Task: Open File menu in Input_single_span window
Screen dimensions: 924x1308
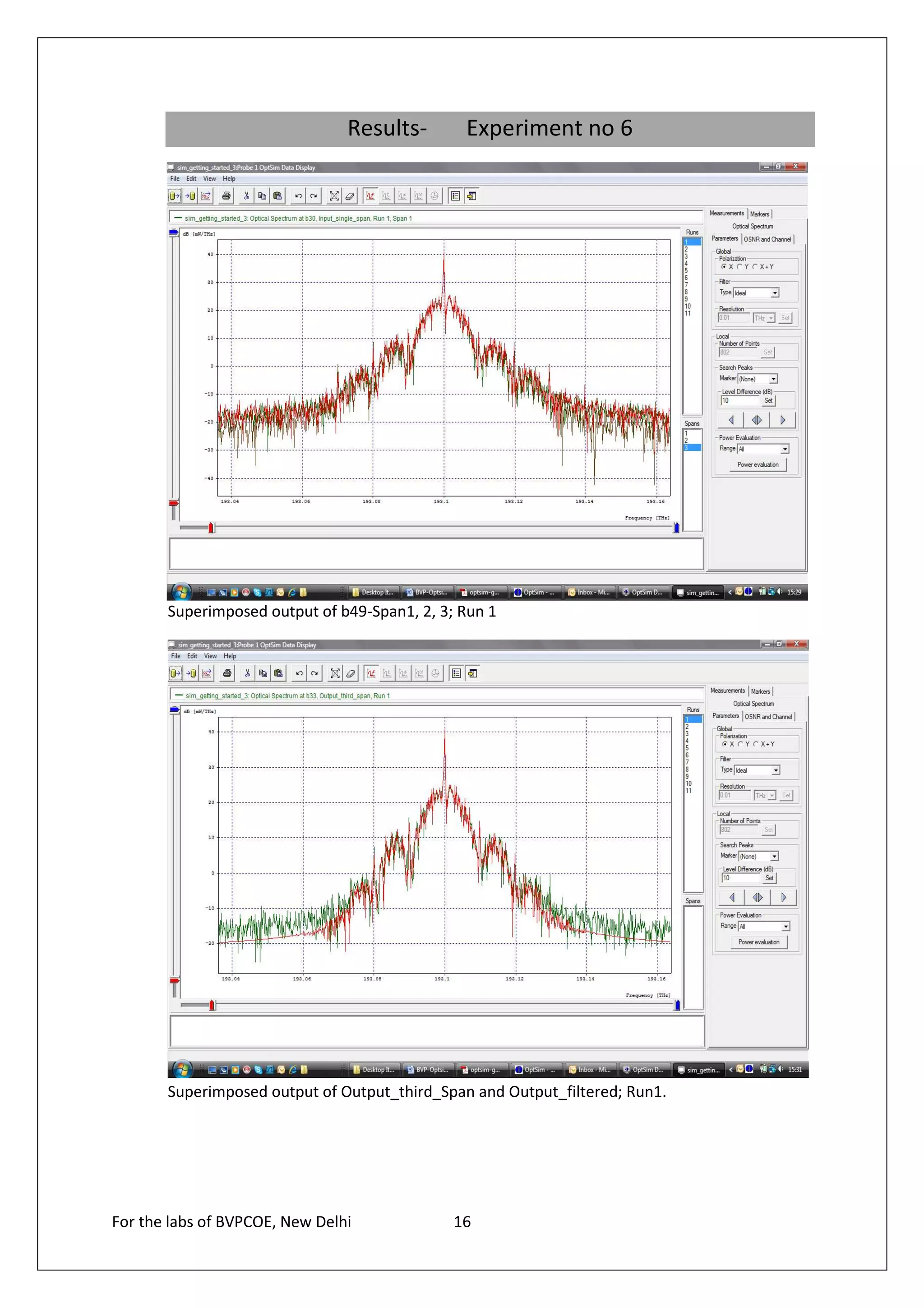Action: pyautogui.click(x=175, y=179)
